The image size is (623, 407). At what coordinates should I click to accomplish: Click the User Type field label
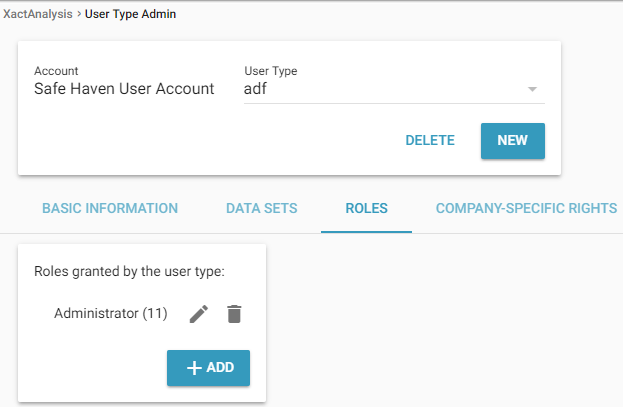click(270, 71)
